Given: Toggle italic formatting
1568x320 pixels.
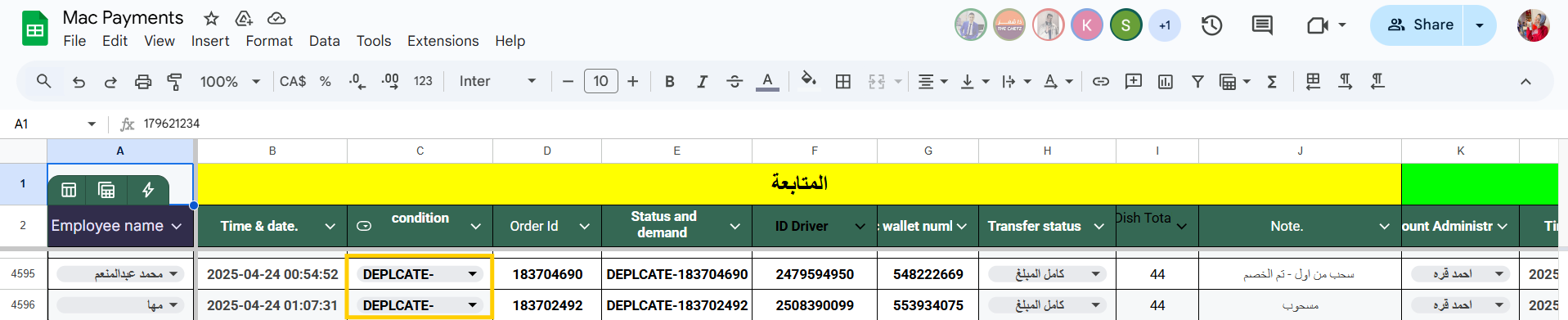Looking at the screenshot, I should pyautogui.click(x=702, y=81).
